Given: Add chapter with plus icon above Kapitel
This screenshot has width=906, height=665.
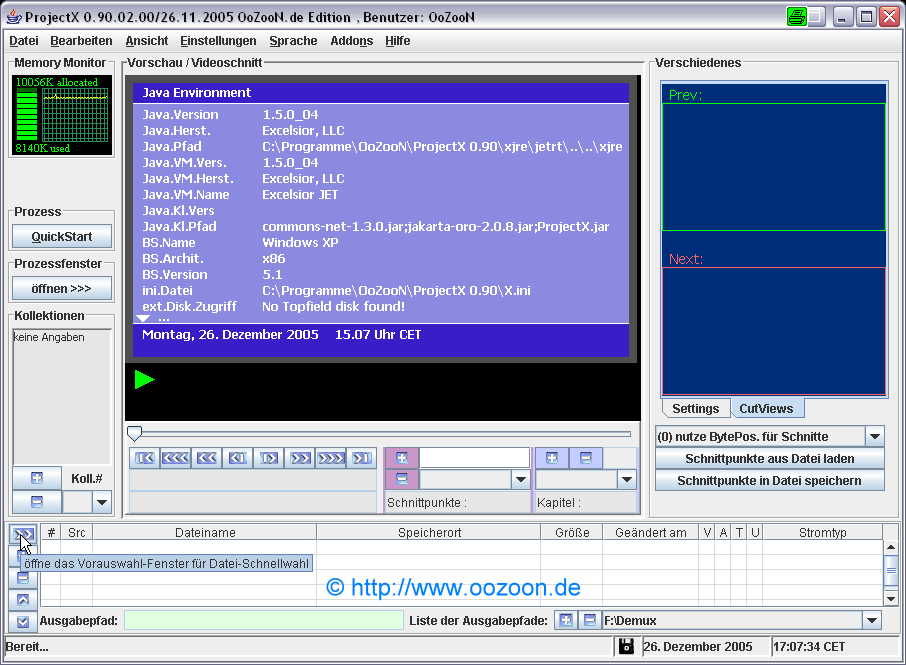Looking at the screenshot, I should 552,458.
